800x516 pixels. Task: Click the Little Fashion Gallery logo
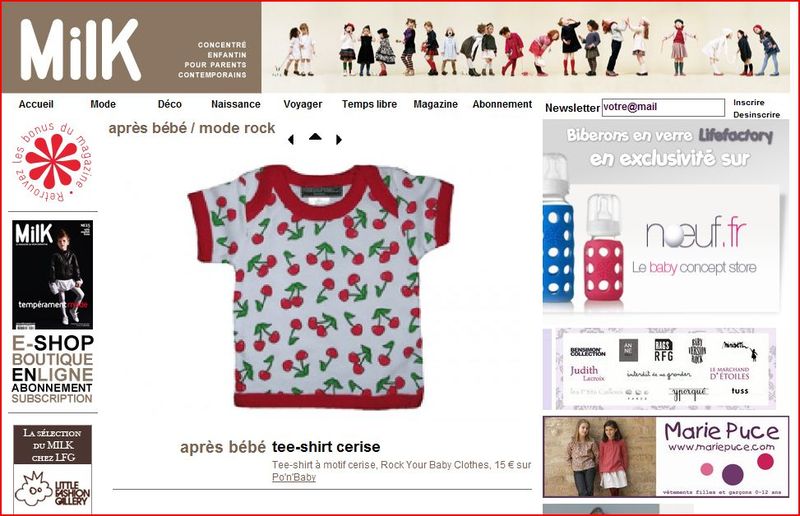coord(53,489)
